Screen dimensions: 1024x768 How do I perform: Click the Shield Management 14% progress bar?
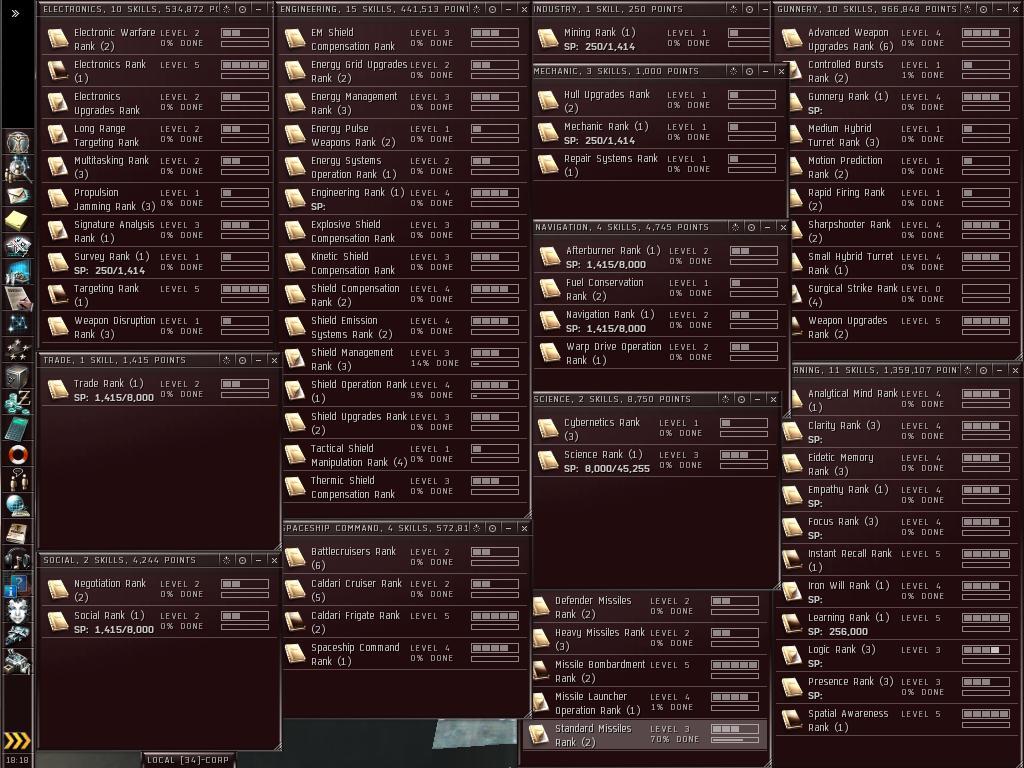(495, 364)
